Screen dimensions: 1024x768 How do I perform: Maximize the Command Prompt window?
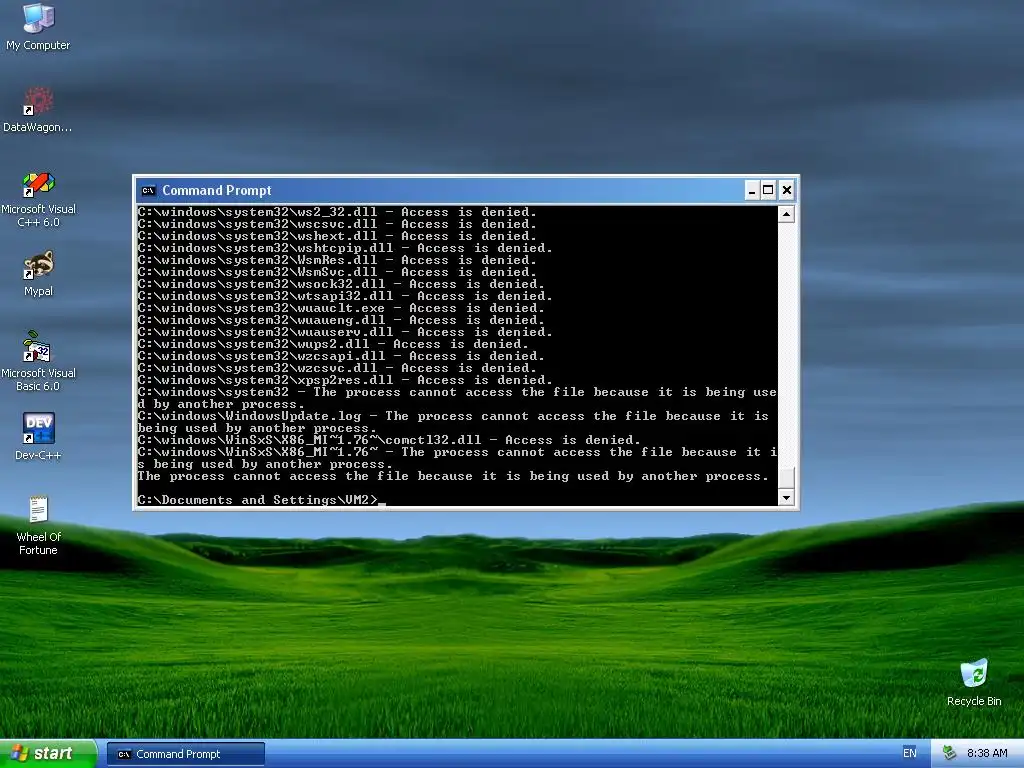[x=769, y=191]
